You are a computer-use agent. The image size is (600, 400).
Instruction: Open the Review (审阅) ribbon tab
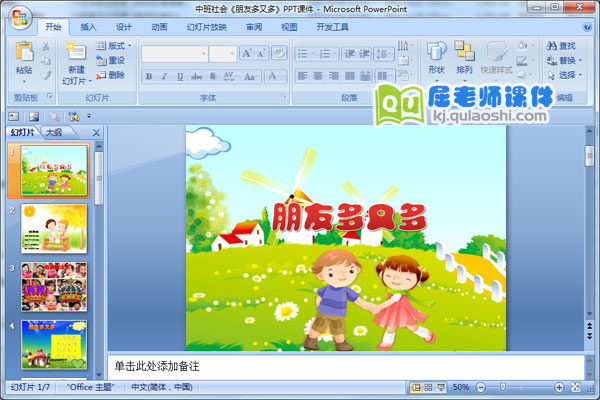click(254, 27)
